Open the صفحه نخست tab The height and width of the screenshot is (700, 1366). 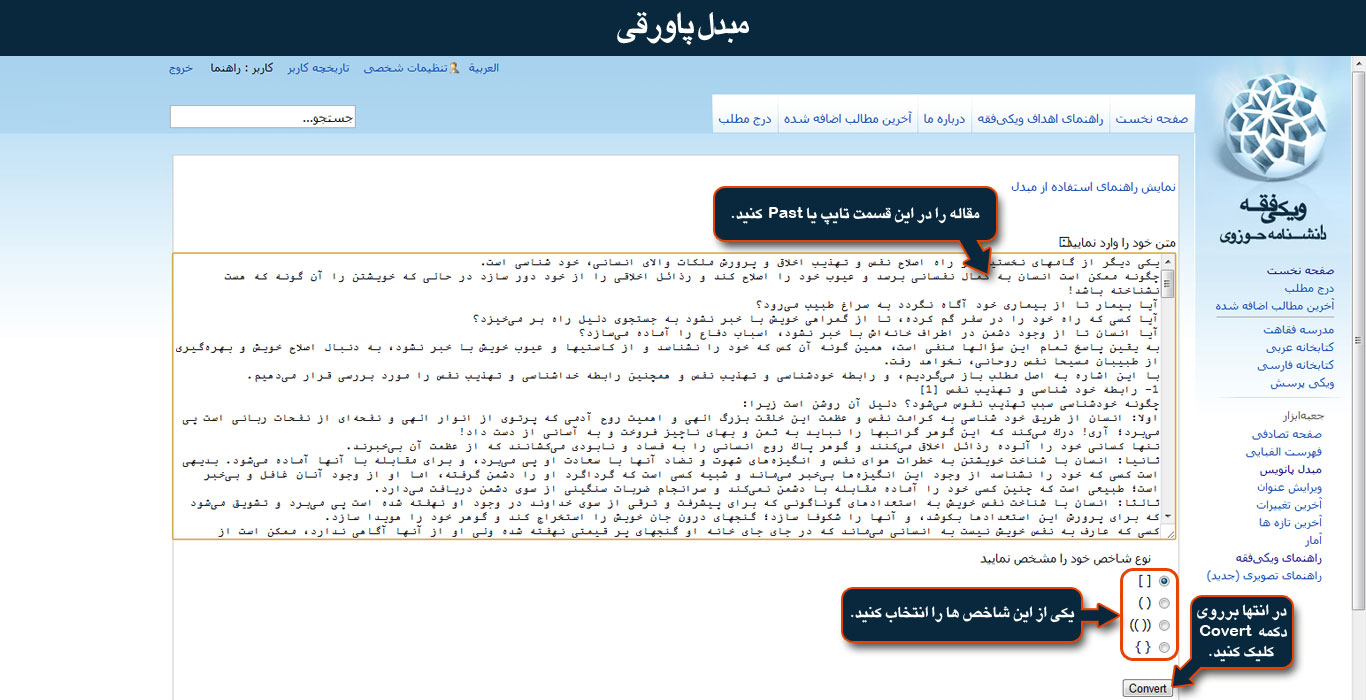[x=1152, y=118]
